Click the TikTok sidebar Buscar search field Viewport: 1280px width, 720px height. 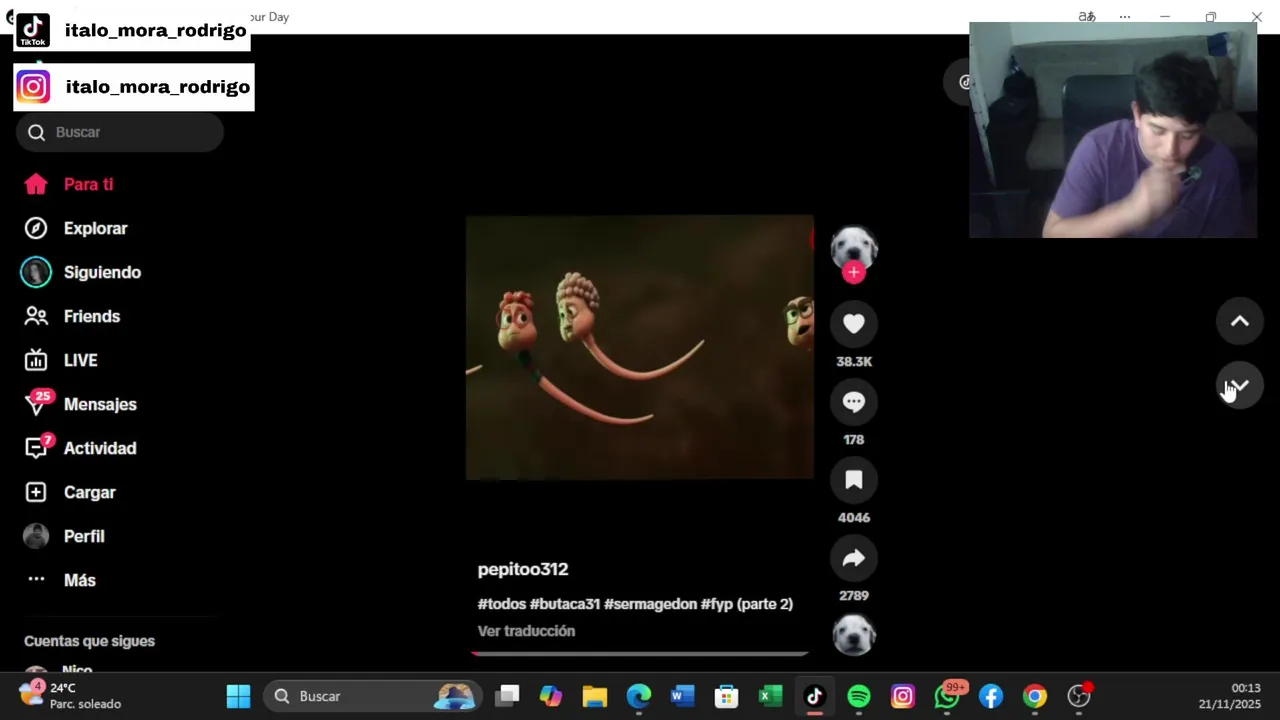(x=120, y=132)
